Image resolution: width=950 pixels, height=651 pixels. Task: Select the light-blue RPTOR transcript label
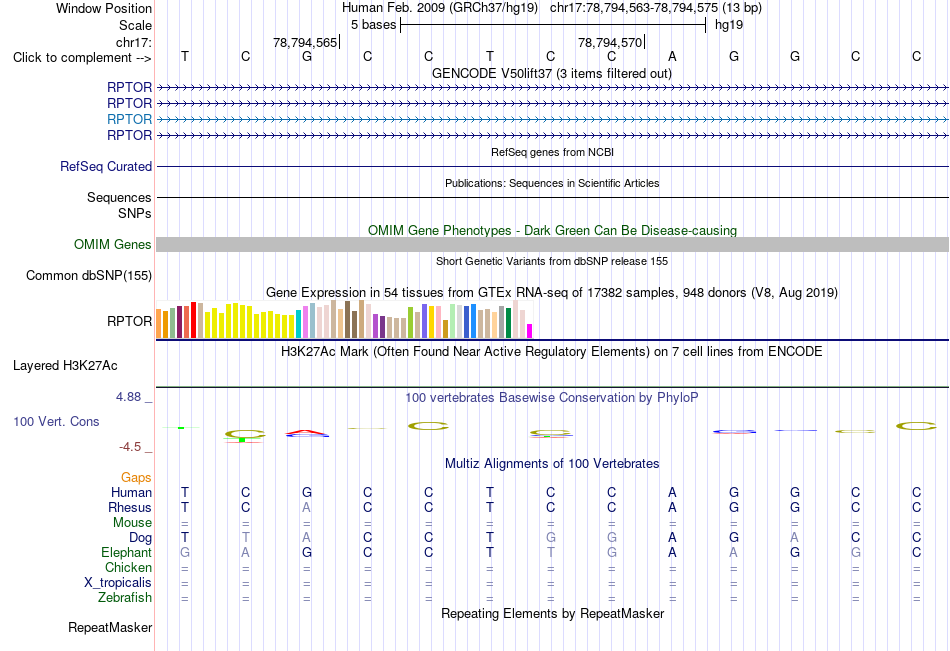(x=129, y=119)
